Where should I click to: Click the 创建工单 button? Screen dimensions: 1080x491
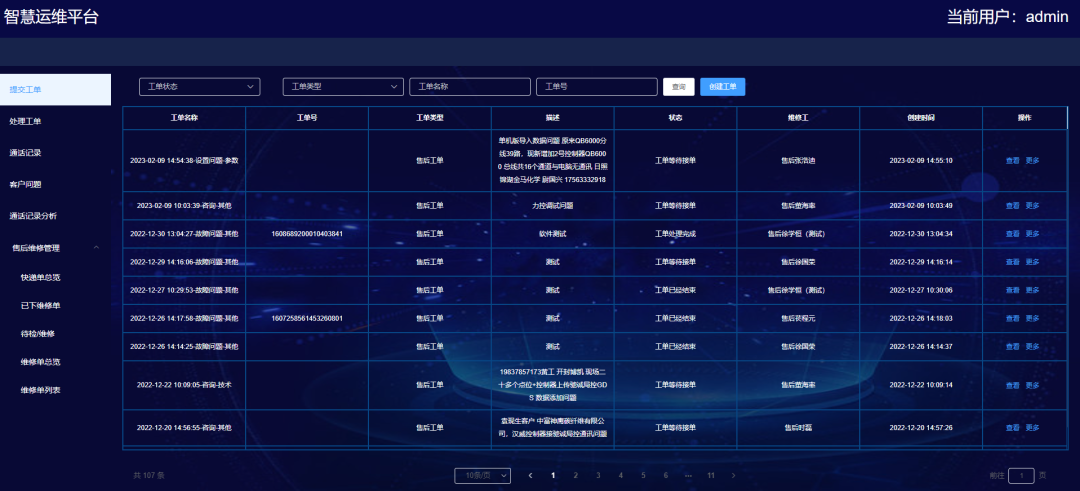pyautogui.click(x=722, y=87)
